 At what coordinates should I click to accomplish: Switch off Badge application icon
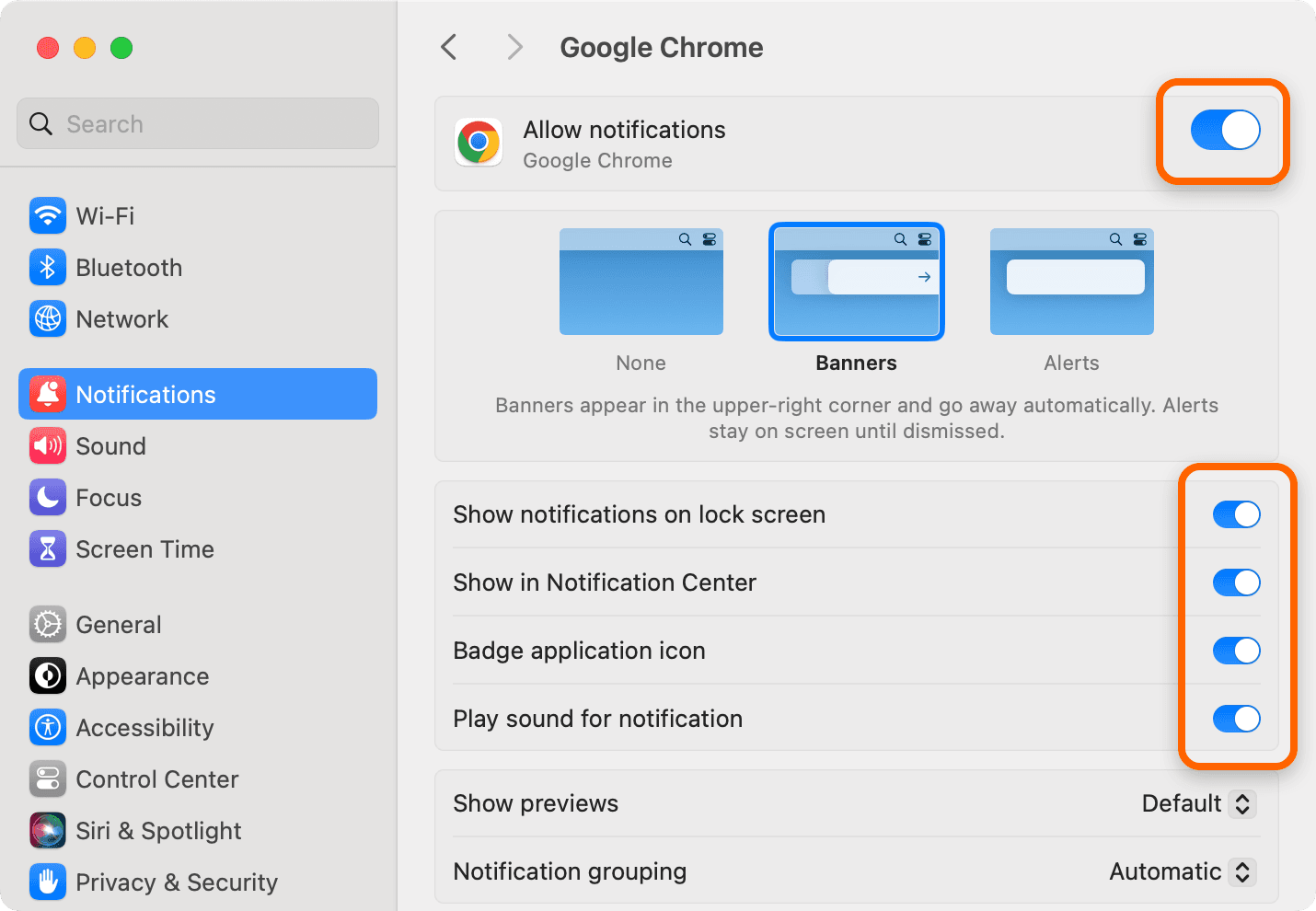pos(1237,651)
